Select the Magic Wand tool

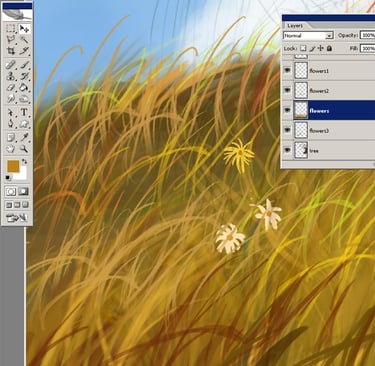[x=24, y=40]
